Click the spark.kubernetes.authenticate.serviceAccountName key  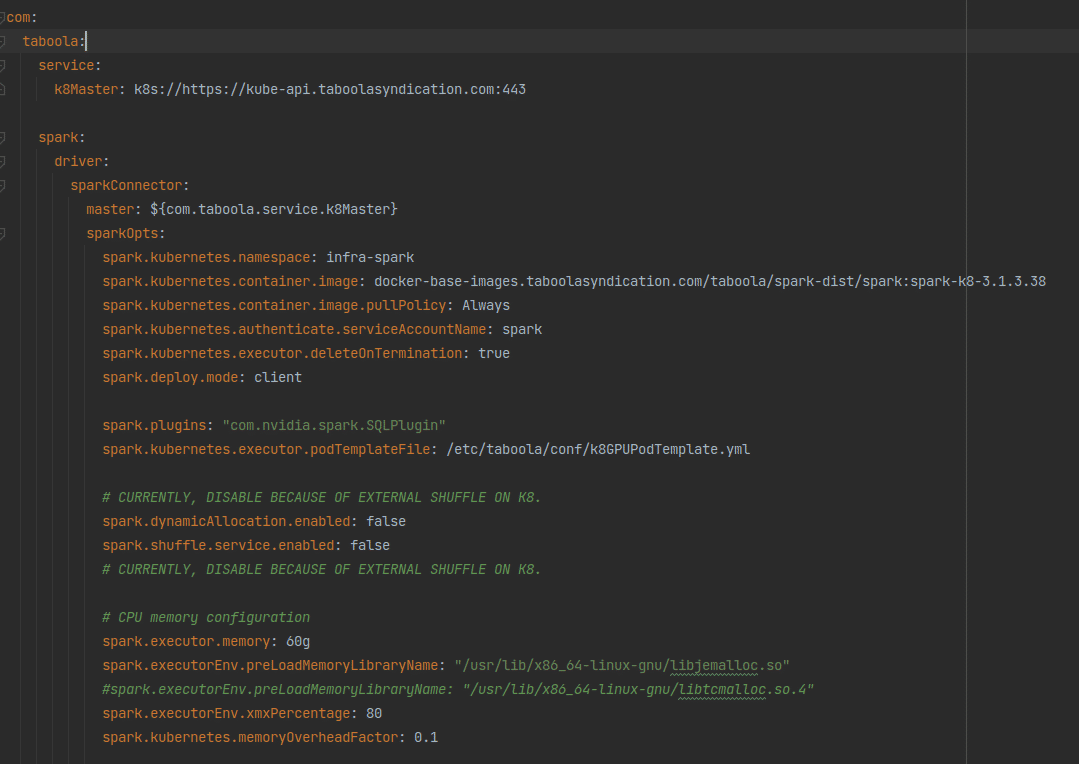pyautogui.click(x=295, y=330)
